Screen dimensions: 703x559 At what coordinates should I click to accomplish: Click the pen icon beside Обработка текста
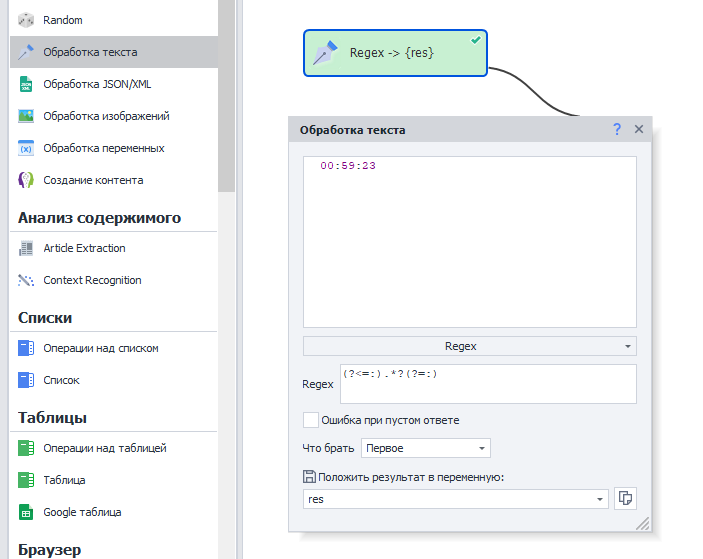pyautogui.click(x=26, y=52)
